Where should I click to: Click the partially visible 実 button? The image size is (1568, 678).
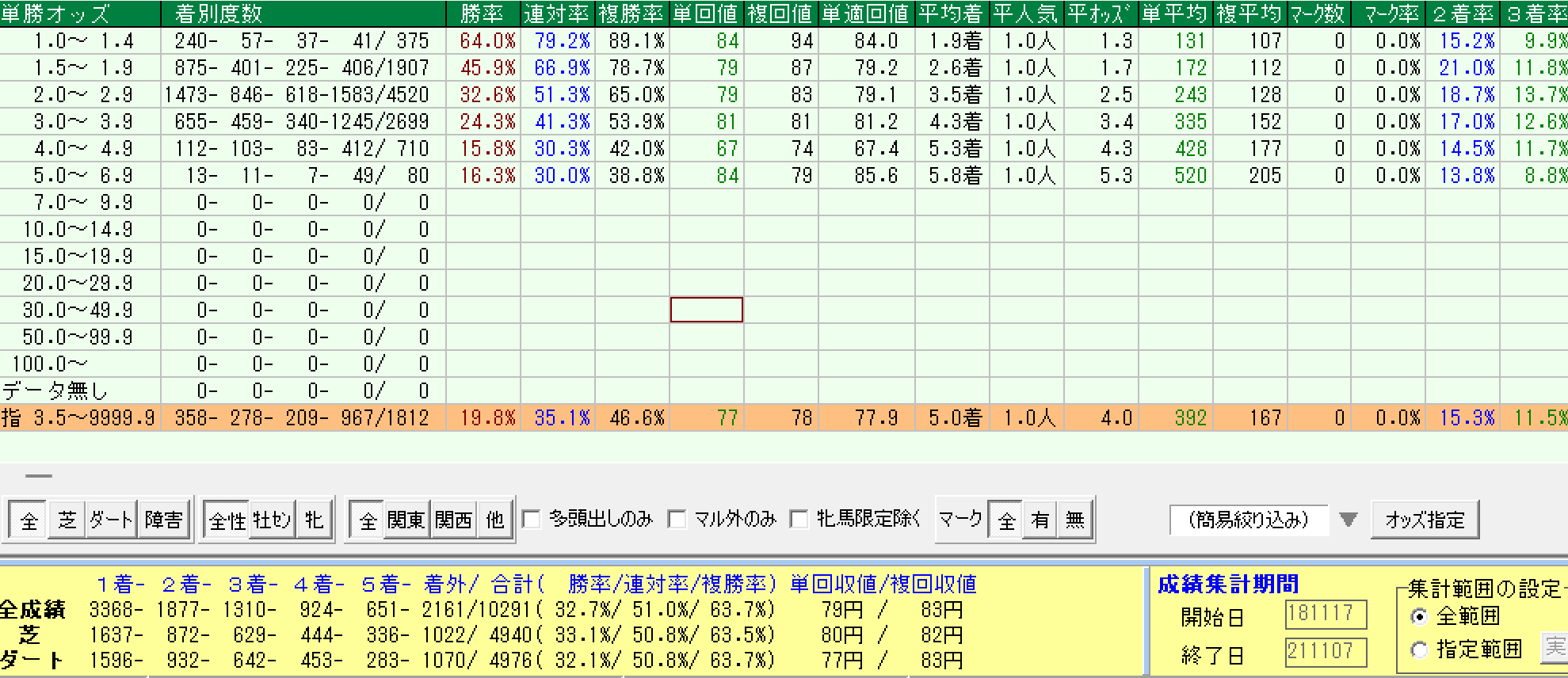click(x=1554, y=647)
